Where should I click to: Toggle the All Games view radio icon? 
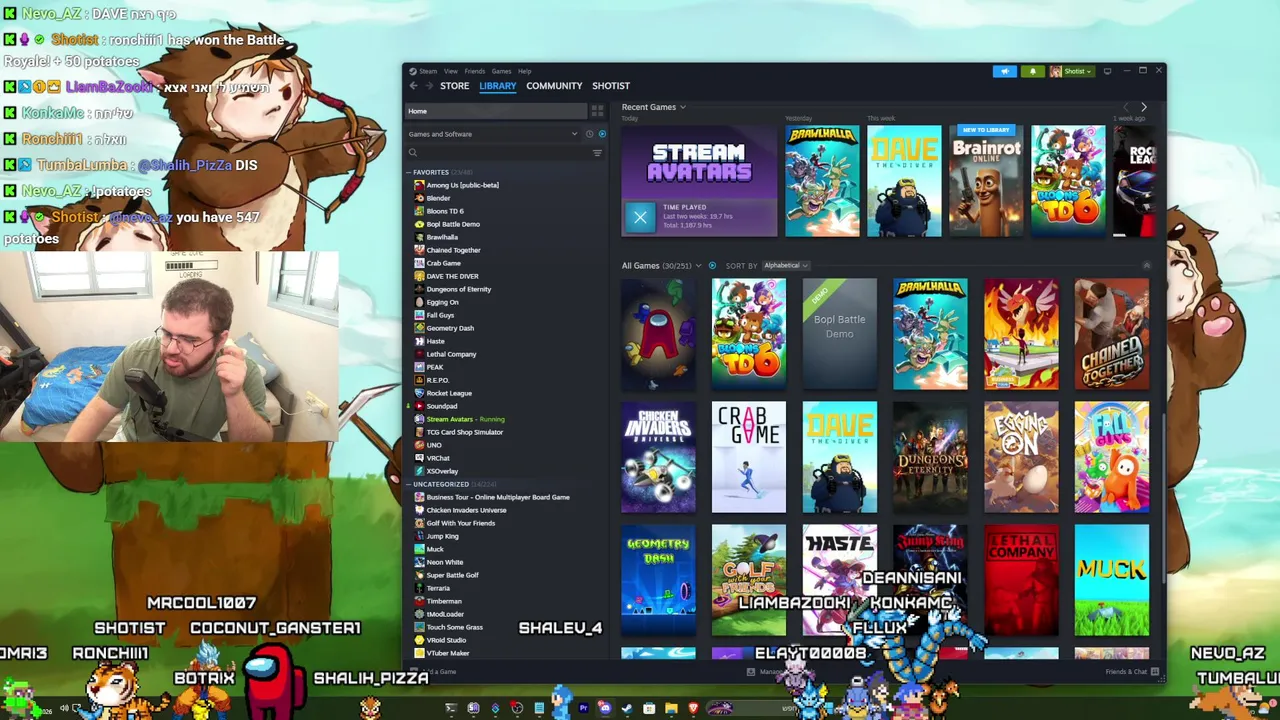point(712,266)
